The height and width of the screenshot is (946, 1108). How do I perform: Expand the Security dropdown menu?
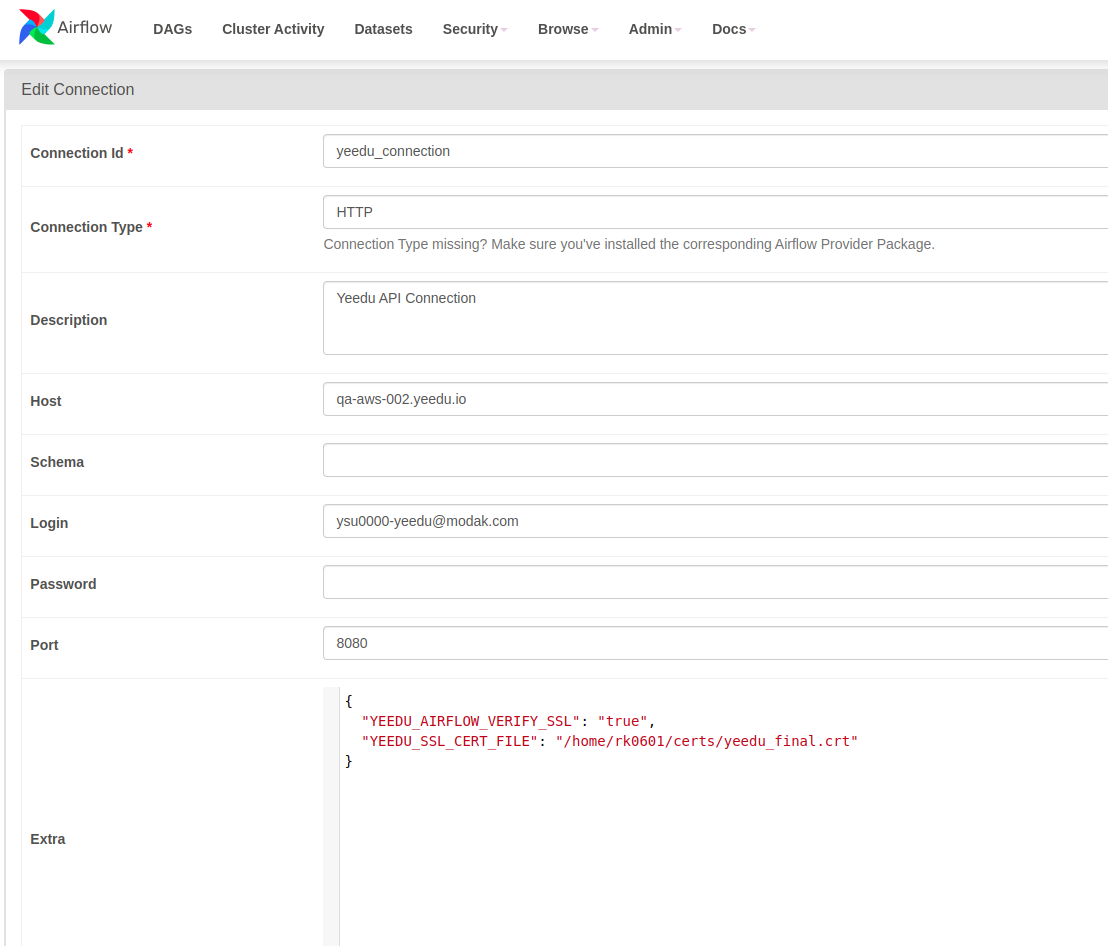[x=475, y=29]
